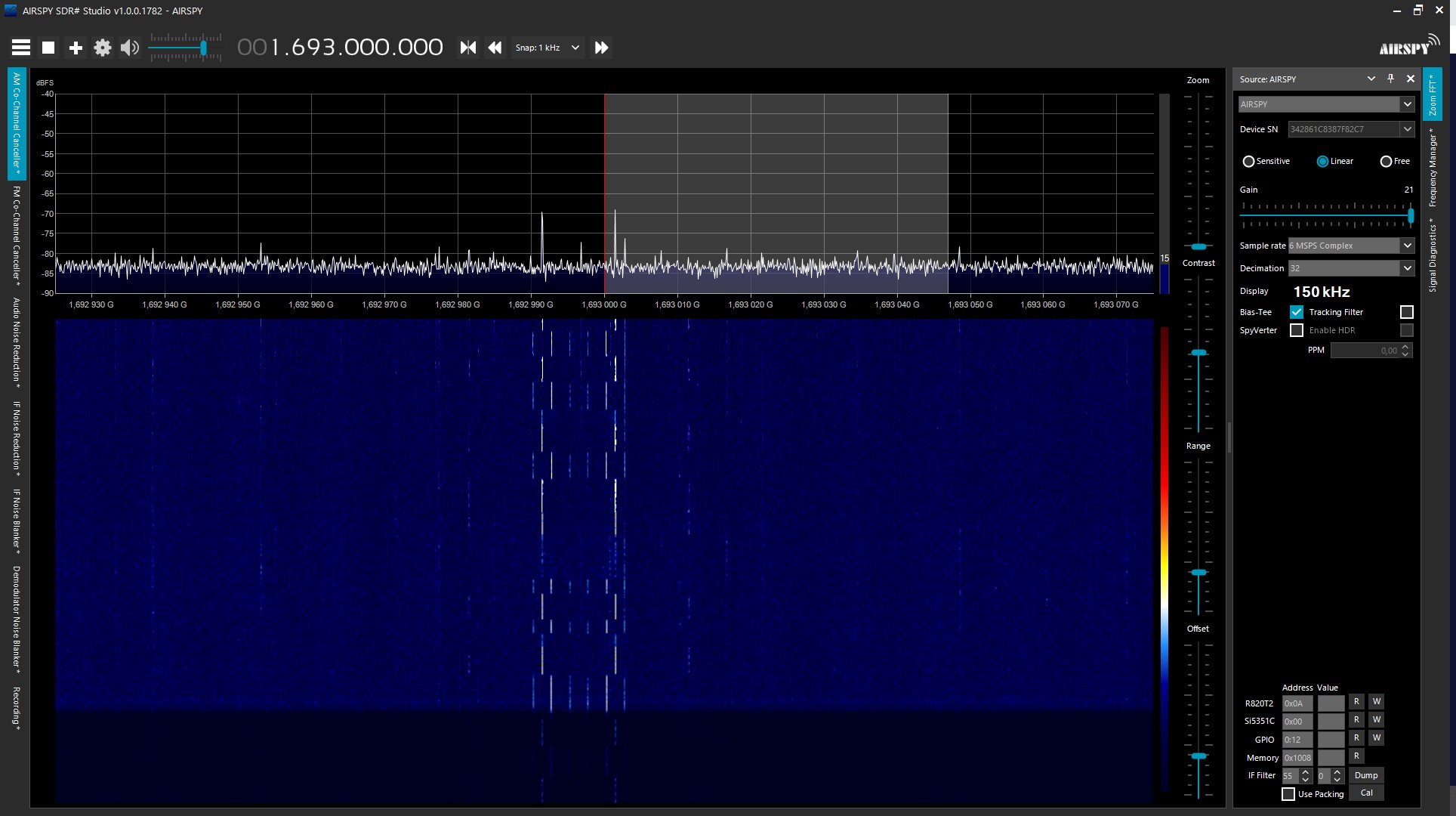Open settings with the gear icon
Image resolution: width=1456 pixels, height=816 pixels.
point(103,48)
